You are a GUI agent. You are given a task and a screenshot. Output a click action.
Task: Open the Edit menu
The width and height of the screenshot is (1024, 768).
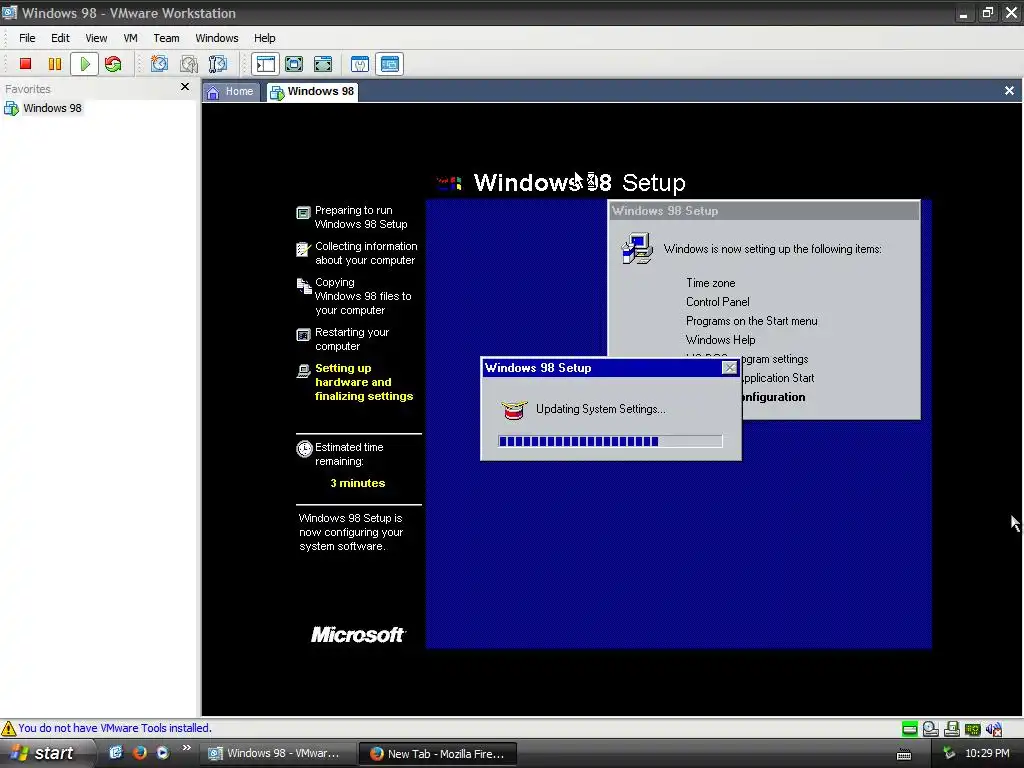[x=60, y=38]
